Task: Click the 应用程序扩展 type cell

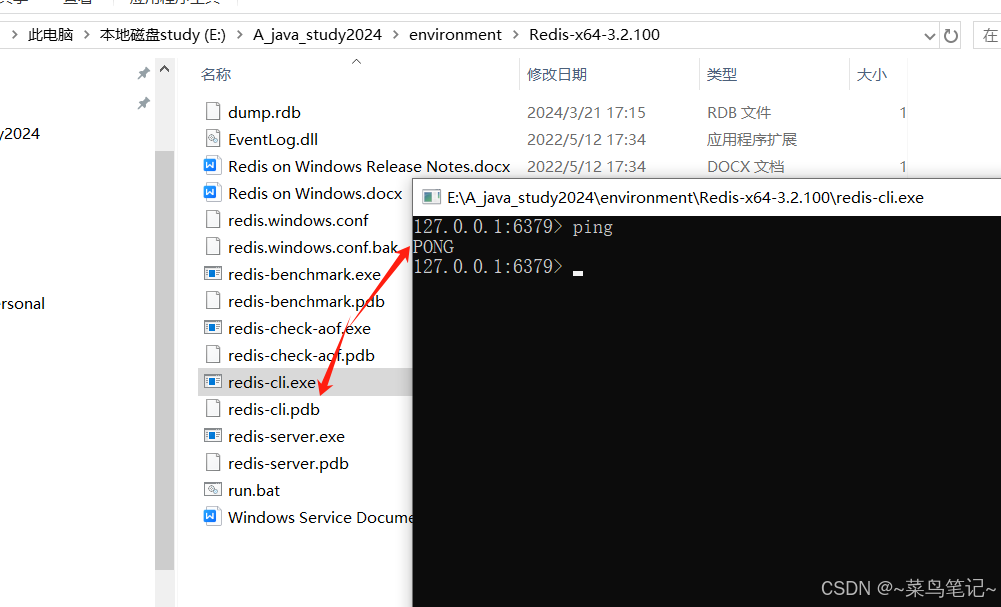Action: point(751,139)
